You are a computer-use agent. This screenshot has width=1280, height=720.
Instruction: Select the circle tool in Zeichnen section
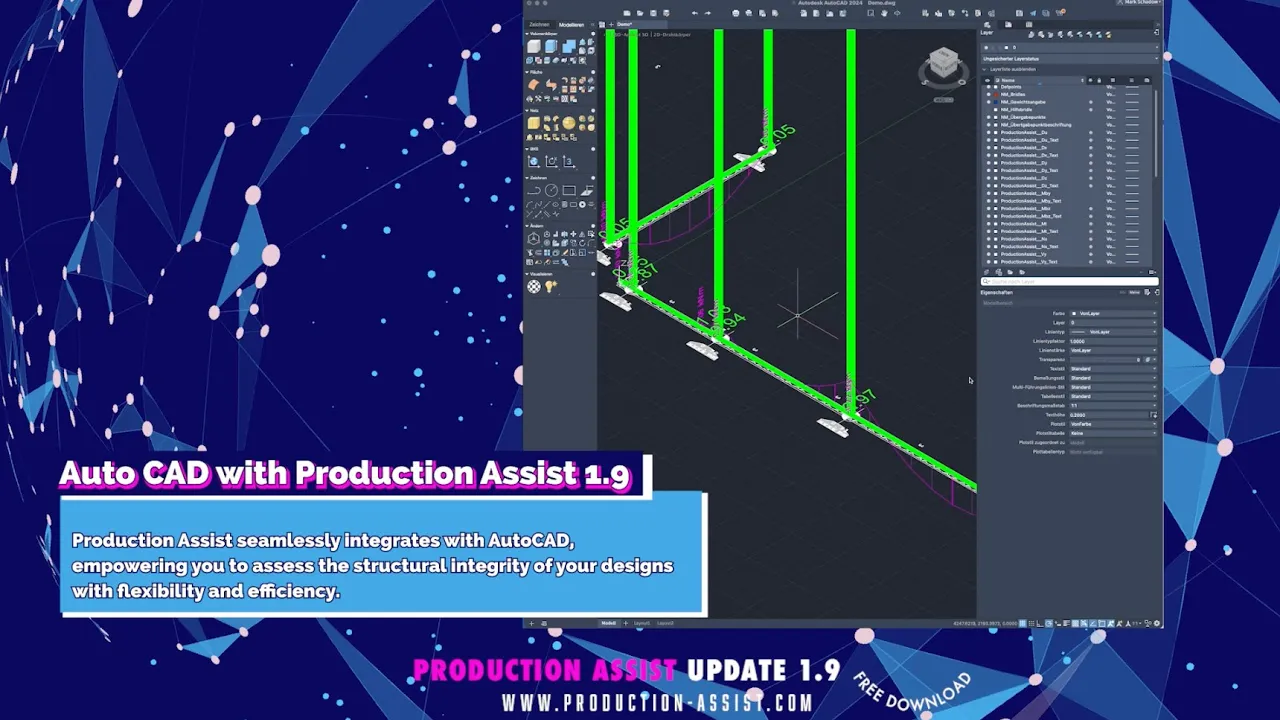[x=551, y=191]
